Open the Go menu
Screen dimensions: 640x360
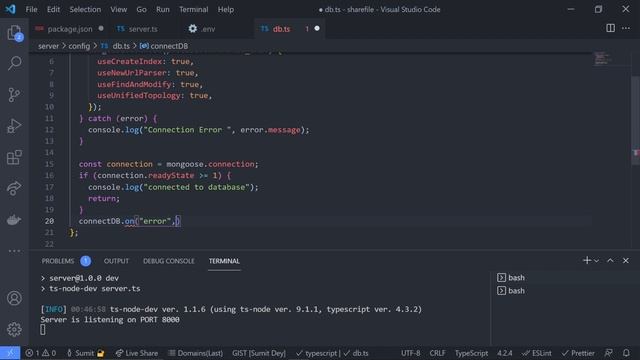141,9
